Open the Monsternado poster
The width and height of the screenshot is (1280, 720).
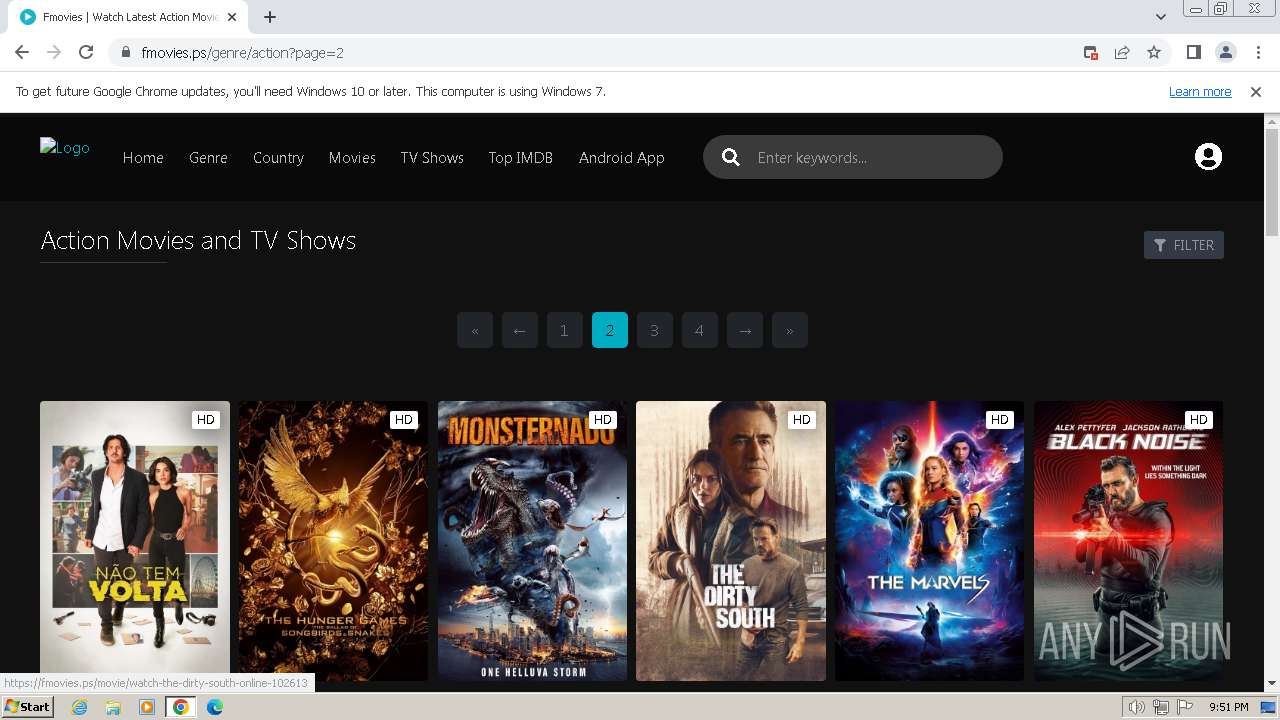(532, 541)
